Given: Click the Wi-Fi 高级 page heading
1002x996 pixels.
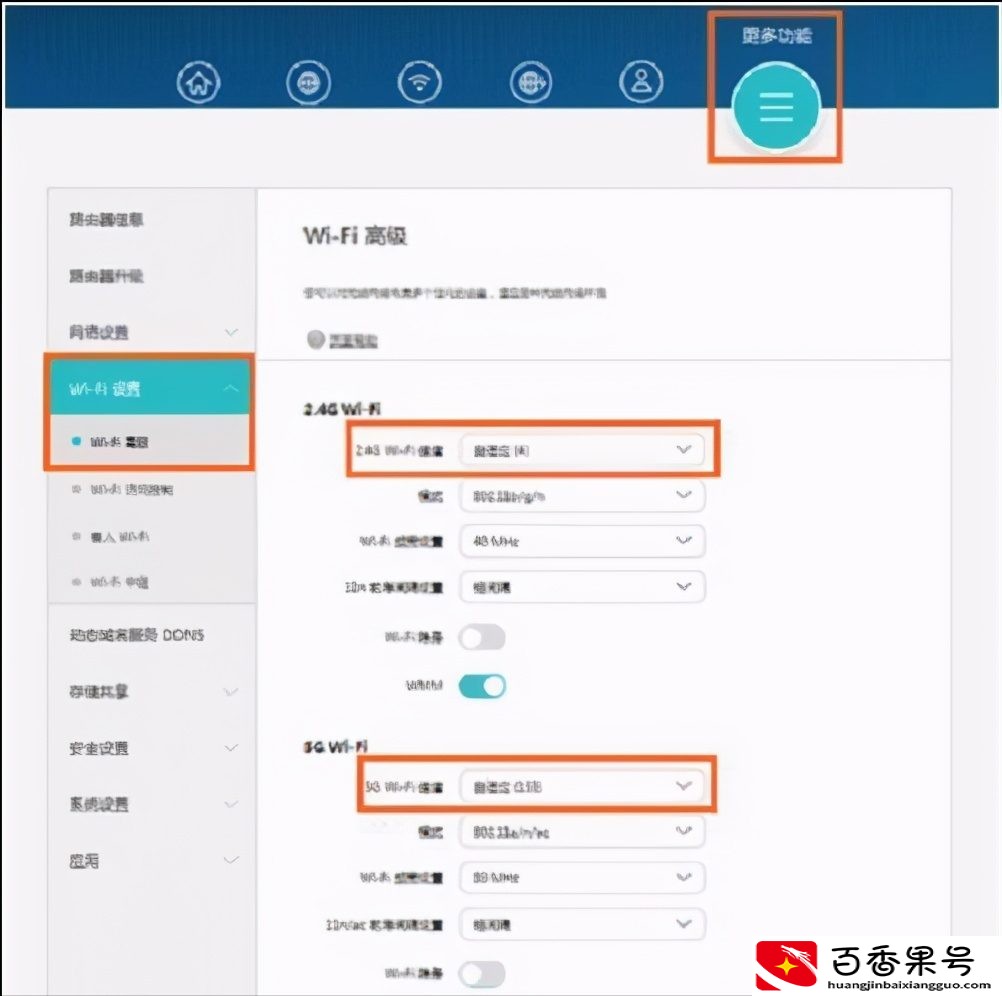Looking at the screenshot, I should coord(355,236).
